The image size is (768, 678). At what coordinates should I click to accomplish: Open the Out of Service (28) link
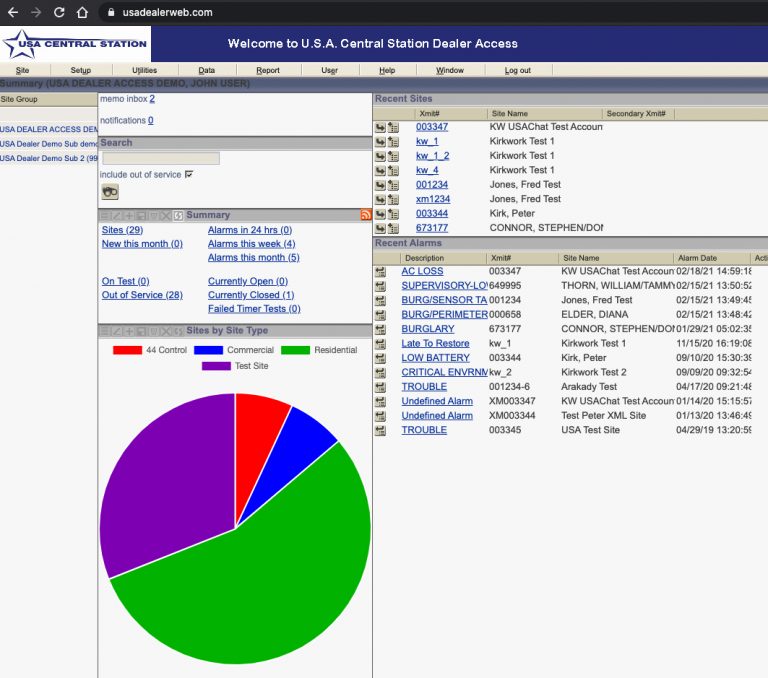[x=142, y=295]
